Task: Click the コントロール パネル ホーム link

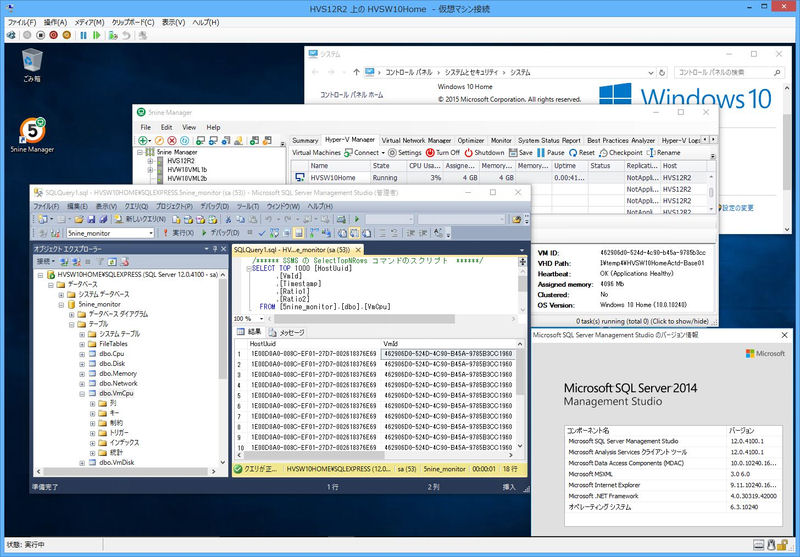Action: coord(352,95)
